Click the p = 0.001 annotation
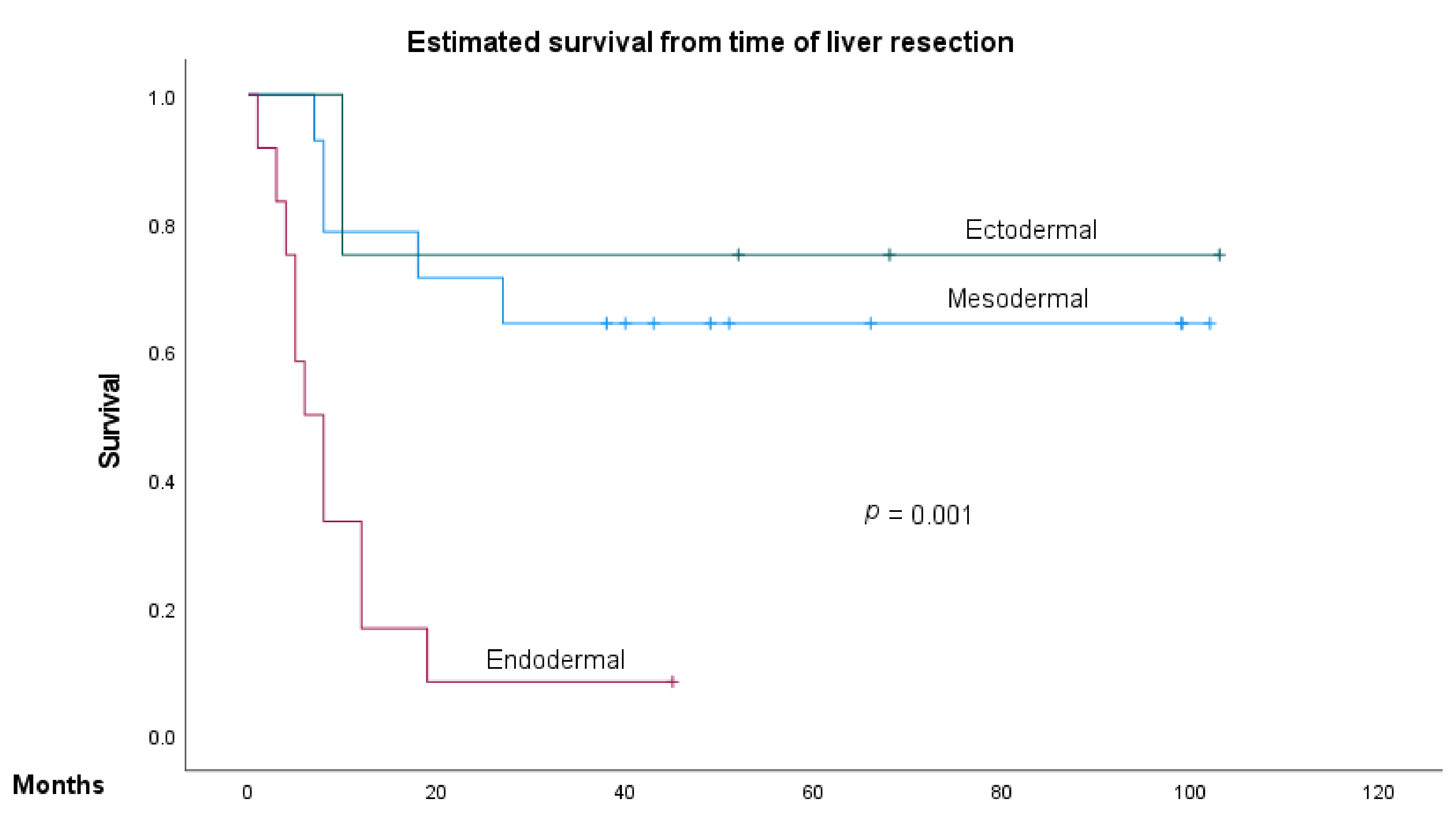The image size is (1456, 829). click(x=918, y=515)
